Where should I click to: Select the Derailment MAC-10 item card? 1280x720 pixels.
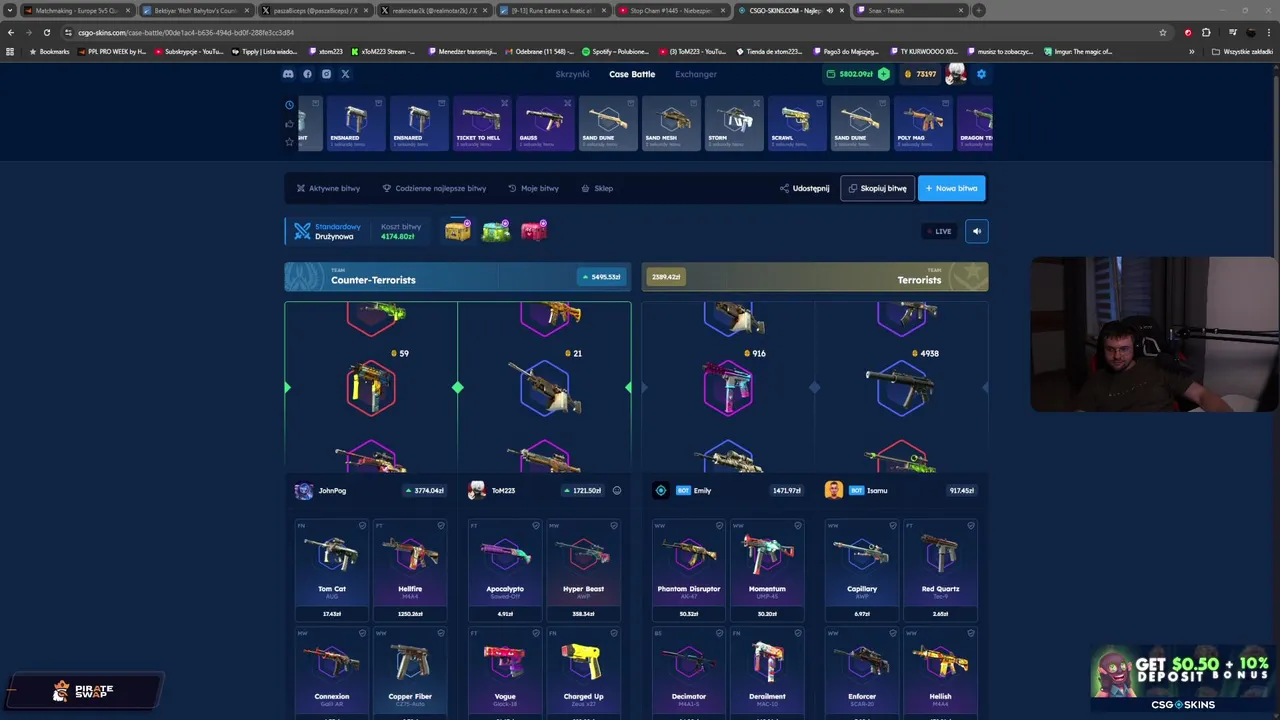coord(767,672)
